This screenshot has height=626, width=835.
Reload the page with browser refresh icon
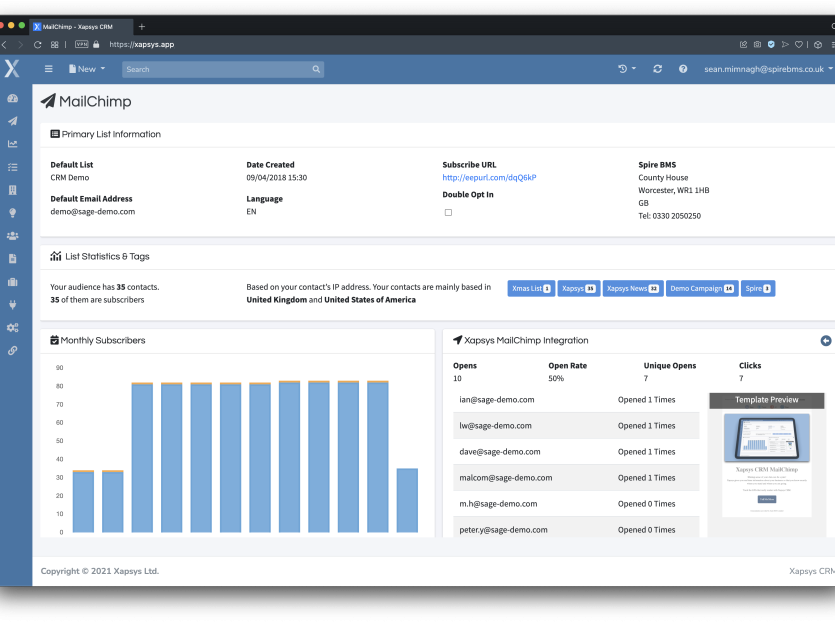(x=37, y=45)
